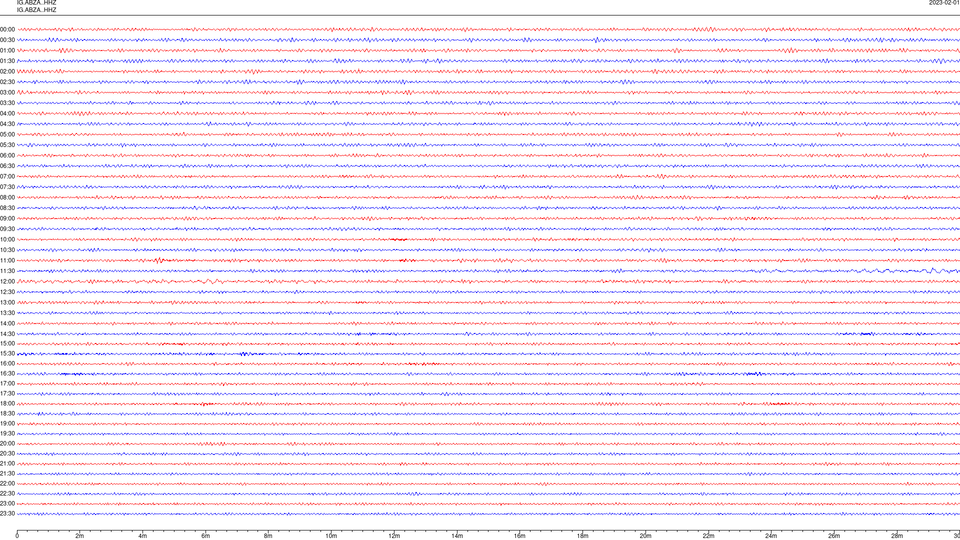960x540 pixels.
Task: Select the 19:30 time label
Action: point(7,433)
